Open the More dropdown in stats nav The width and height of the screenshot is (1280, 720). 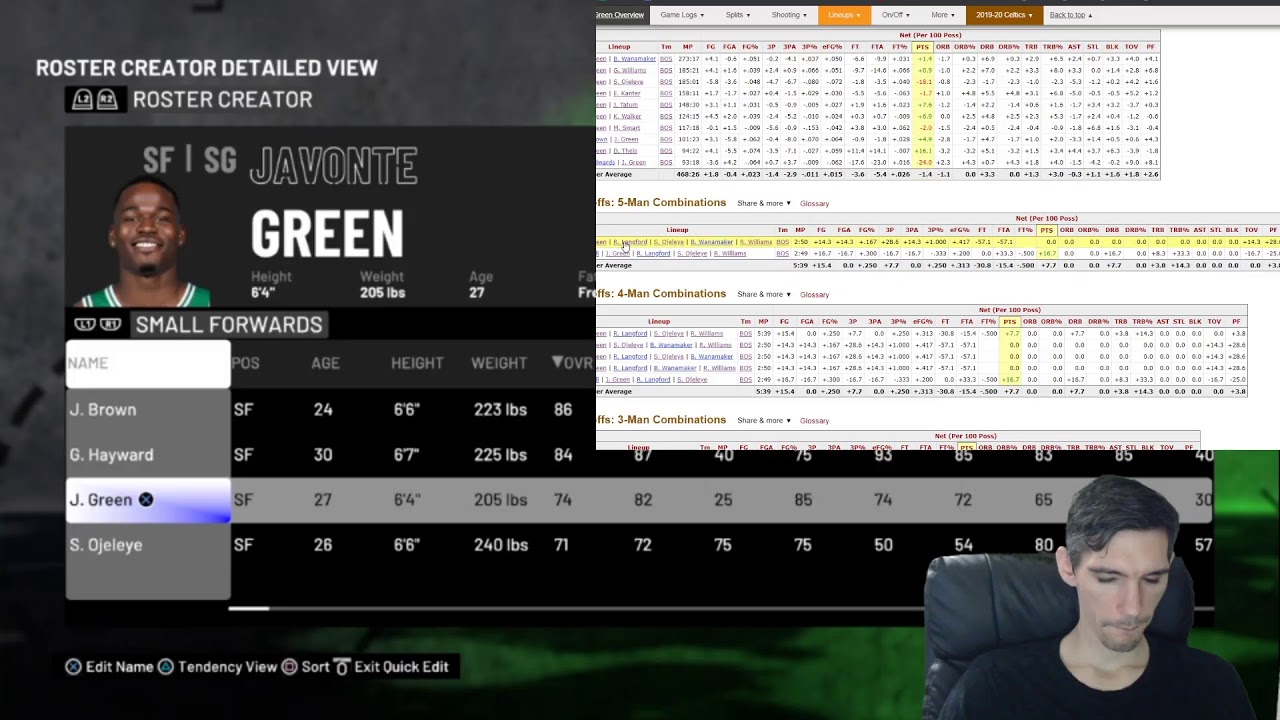click(x=943, y=15)
